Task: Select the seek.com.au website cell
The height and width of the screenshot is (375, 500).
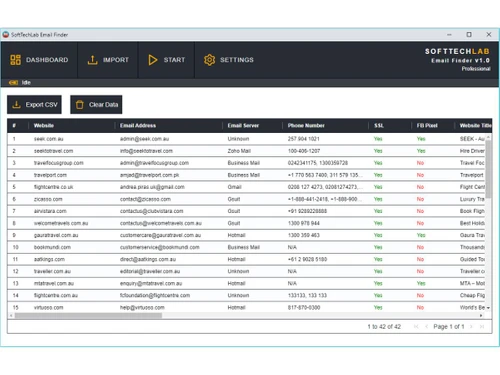Action: coord(49,139)
